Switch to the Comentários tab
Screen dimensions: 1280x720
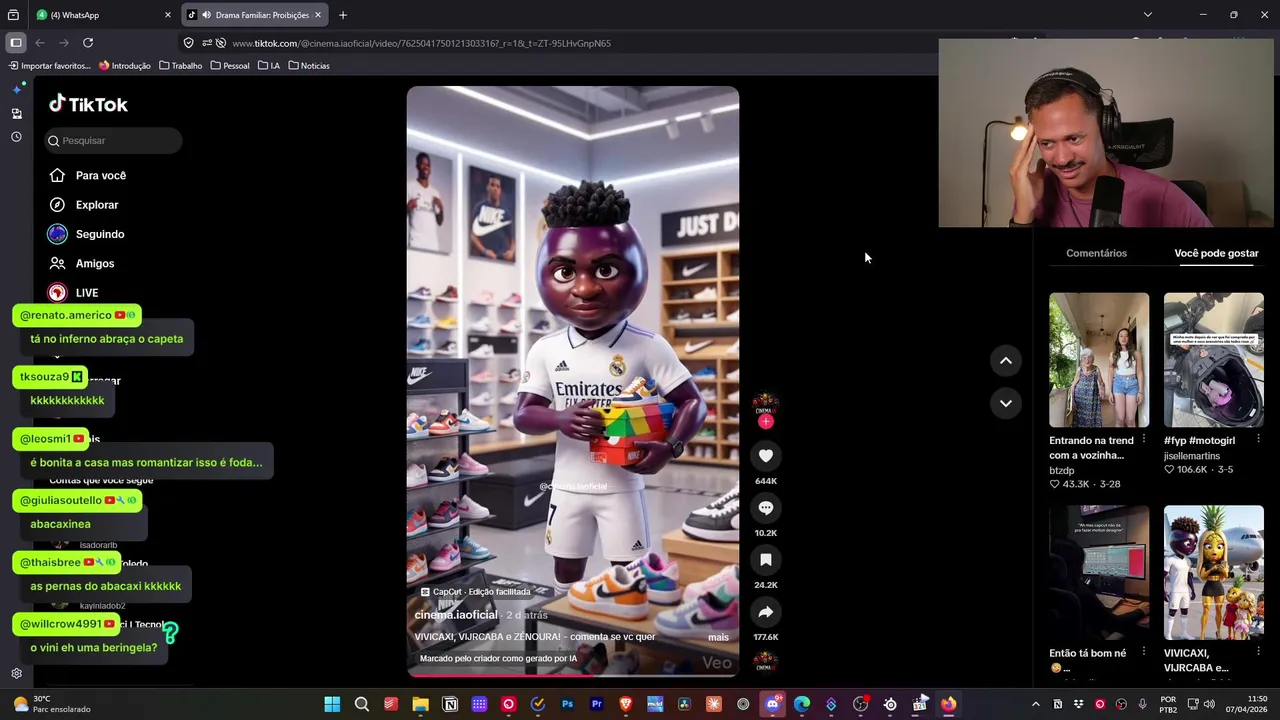[x=1096, y=253]
